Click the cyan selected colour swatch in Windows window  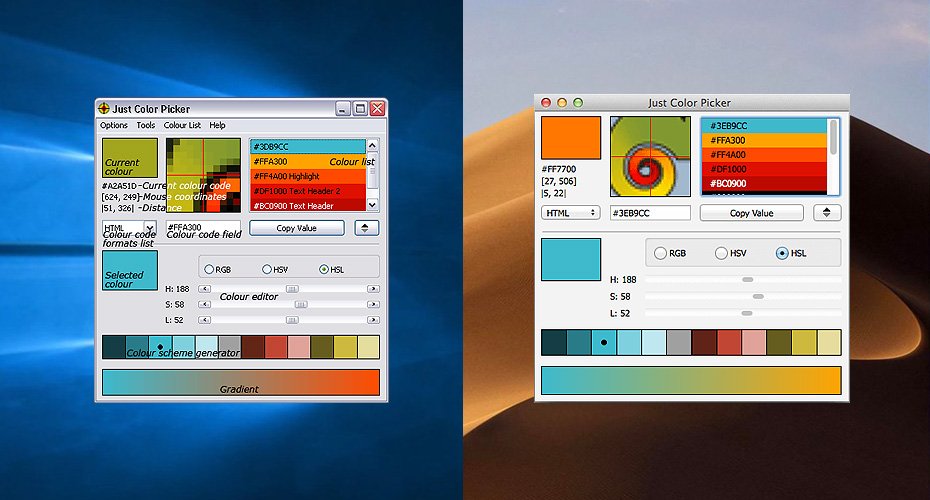click(x=130, y=270)
